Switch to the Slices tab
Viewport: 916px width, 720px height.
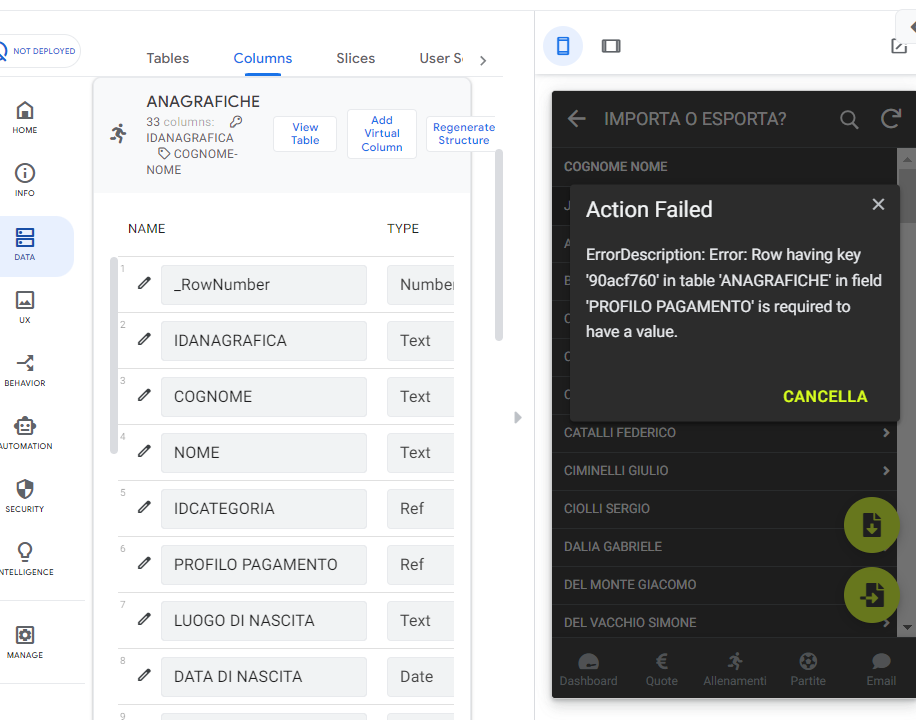pyautogui.click(x=355, y=58)
